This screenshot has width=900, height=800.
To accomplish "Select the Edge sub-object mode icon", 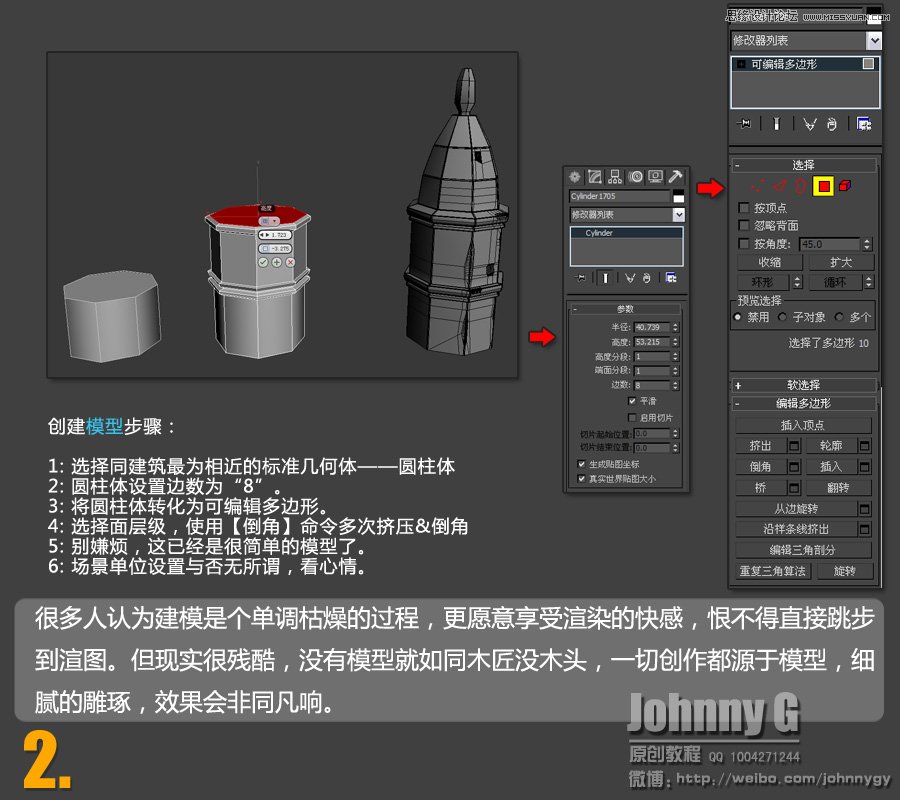I will (x=780, y=185).
